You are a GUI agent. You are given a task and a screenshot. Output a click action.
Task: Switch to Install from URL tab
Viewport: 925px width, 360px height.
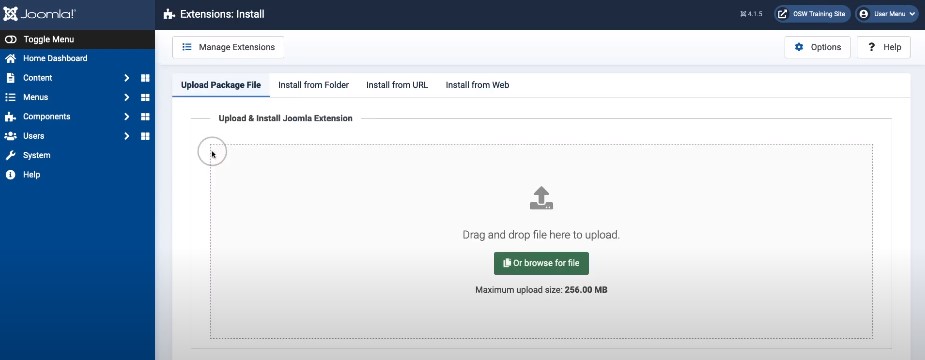(397, 85)
